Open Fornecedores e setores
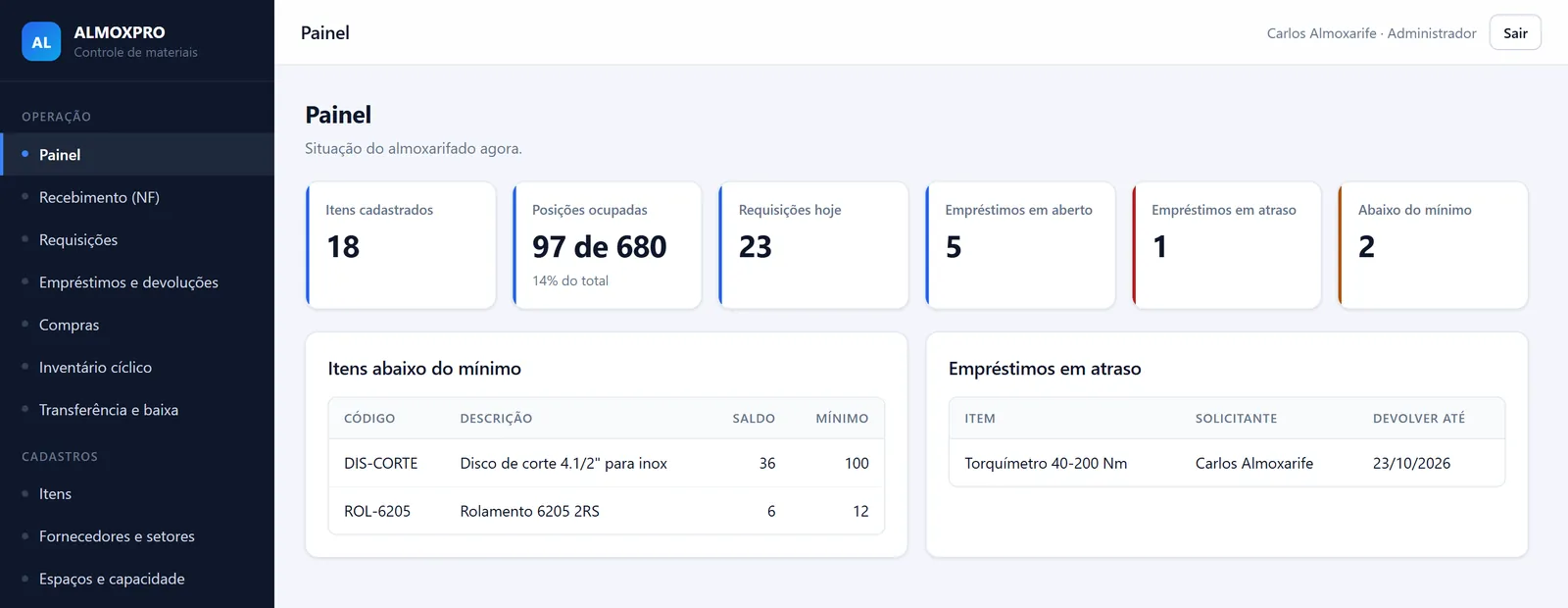The image size is (1568, 608). pos(137,536)
